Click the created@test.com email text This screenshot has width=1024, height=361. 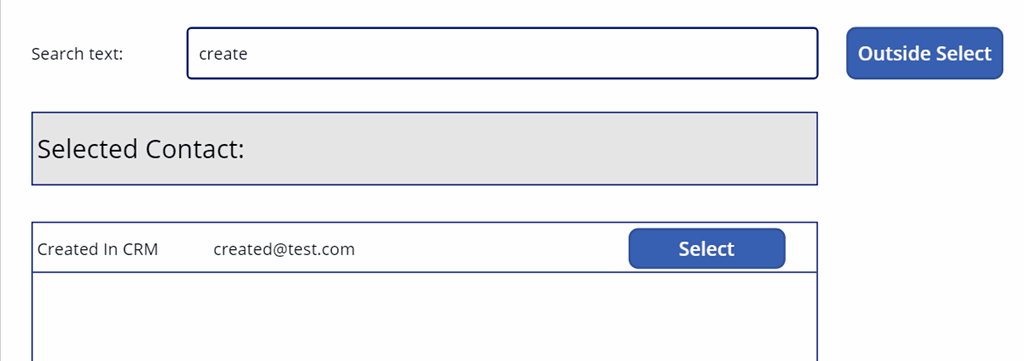click(x=284, y=249)
